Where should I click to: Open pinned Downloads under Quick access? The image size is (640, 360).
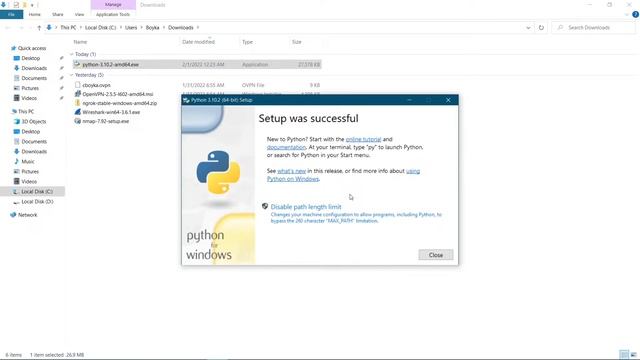[x=34, y=68]
